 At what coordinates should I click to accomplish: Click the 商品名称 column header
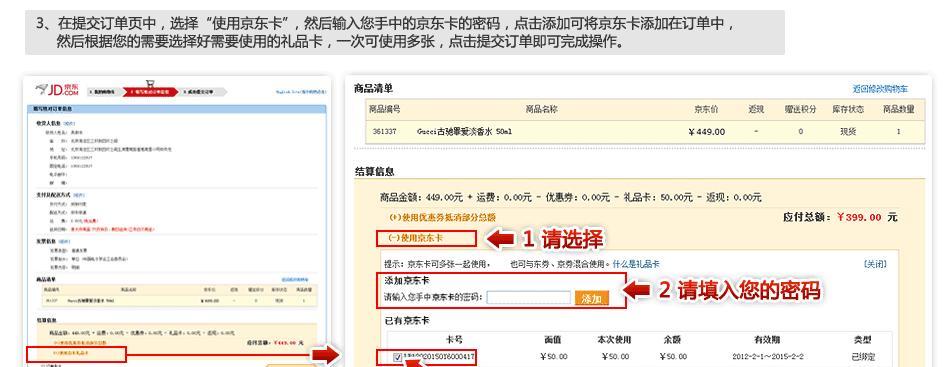541,109
